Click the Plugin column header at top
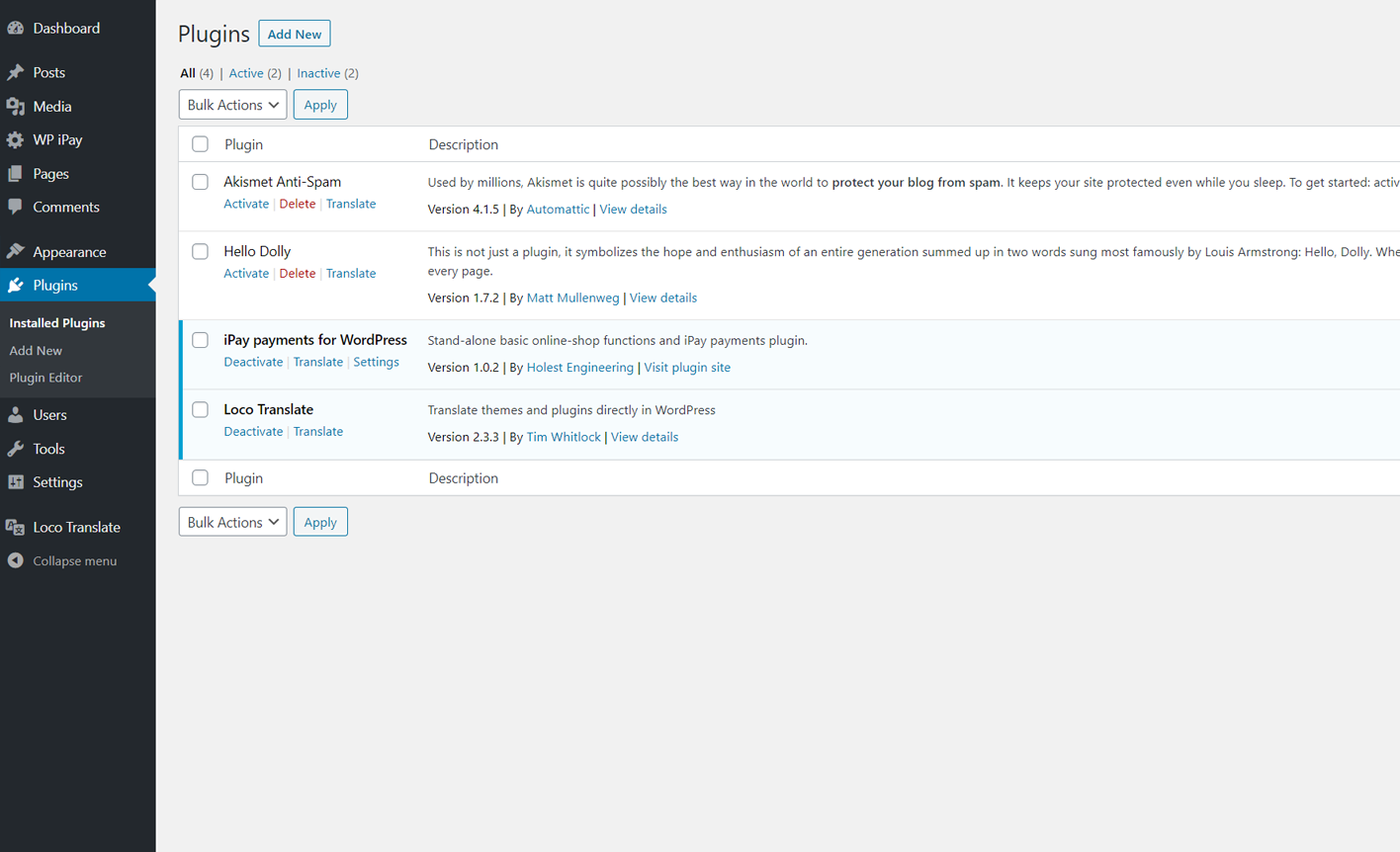Viewport: 1400px width, 852px height. tap(243, 144)
